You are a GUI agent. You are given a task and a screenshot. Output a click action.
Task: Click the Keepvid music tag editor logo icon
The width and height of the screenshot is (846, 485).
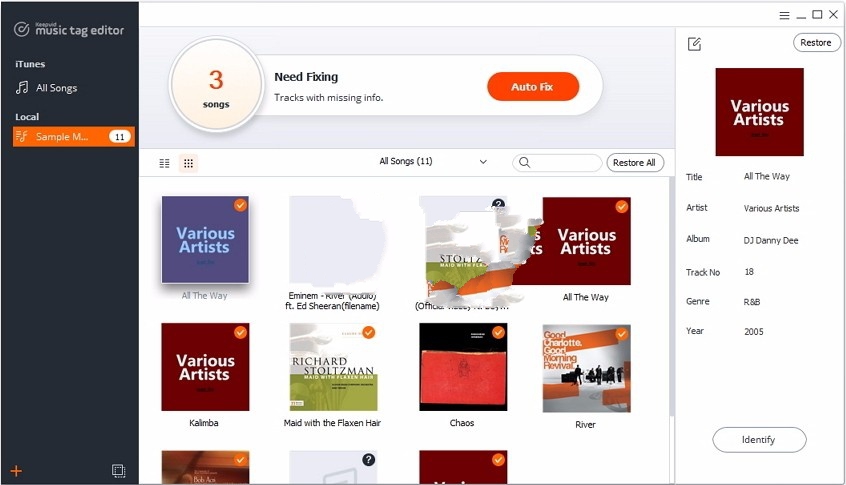pyautogui.click(x=22, y=29)
